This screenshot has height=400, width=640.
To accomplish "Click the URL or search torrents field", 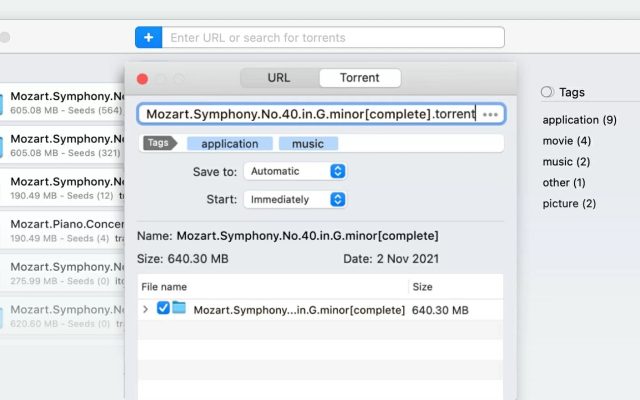I will point(333,38).
